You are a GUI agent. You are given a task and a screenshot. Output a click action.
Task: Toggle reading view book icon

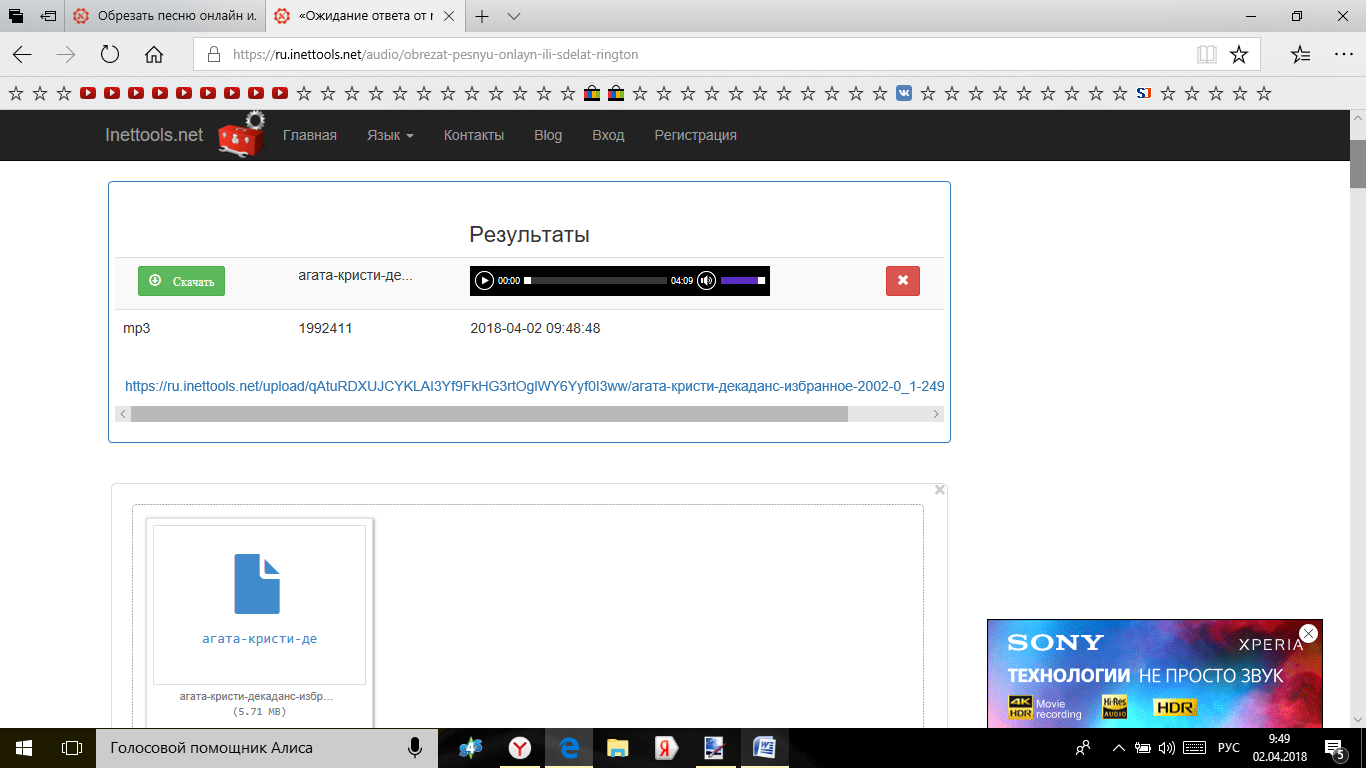pos(1207,55)
